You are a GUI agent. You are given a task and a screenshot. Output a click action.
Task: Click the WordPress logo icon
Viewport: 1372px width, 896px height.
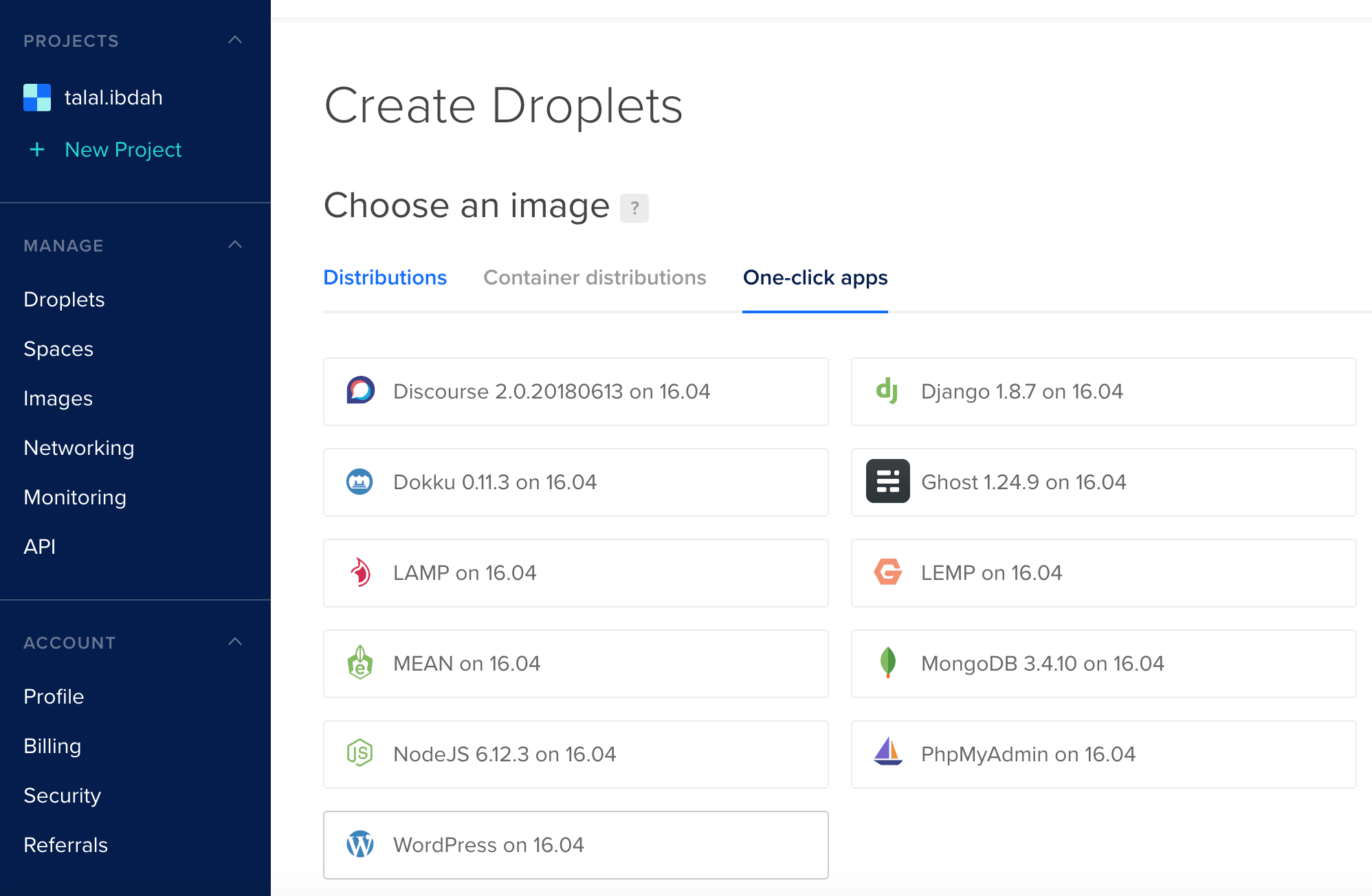tap(359, 844)
